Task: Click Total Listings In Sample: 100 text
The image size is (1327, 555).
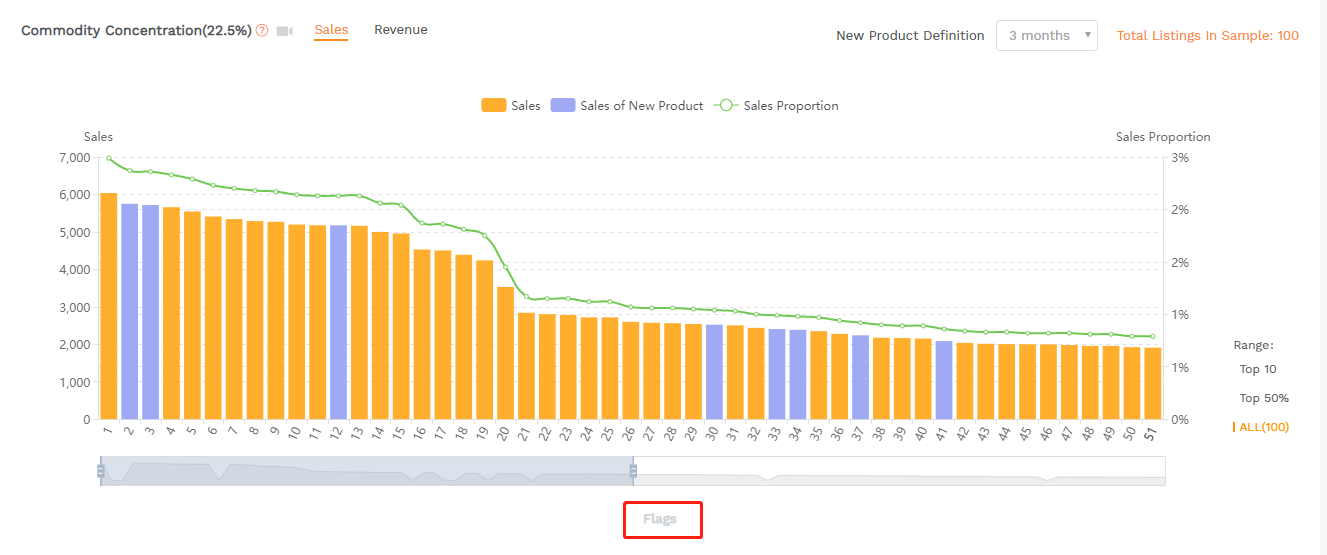Action: click(1207, 36)
